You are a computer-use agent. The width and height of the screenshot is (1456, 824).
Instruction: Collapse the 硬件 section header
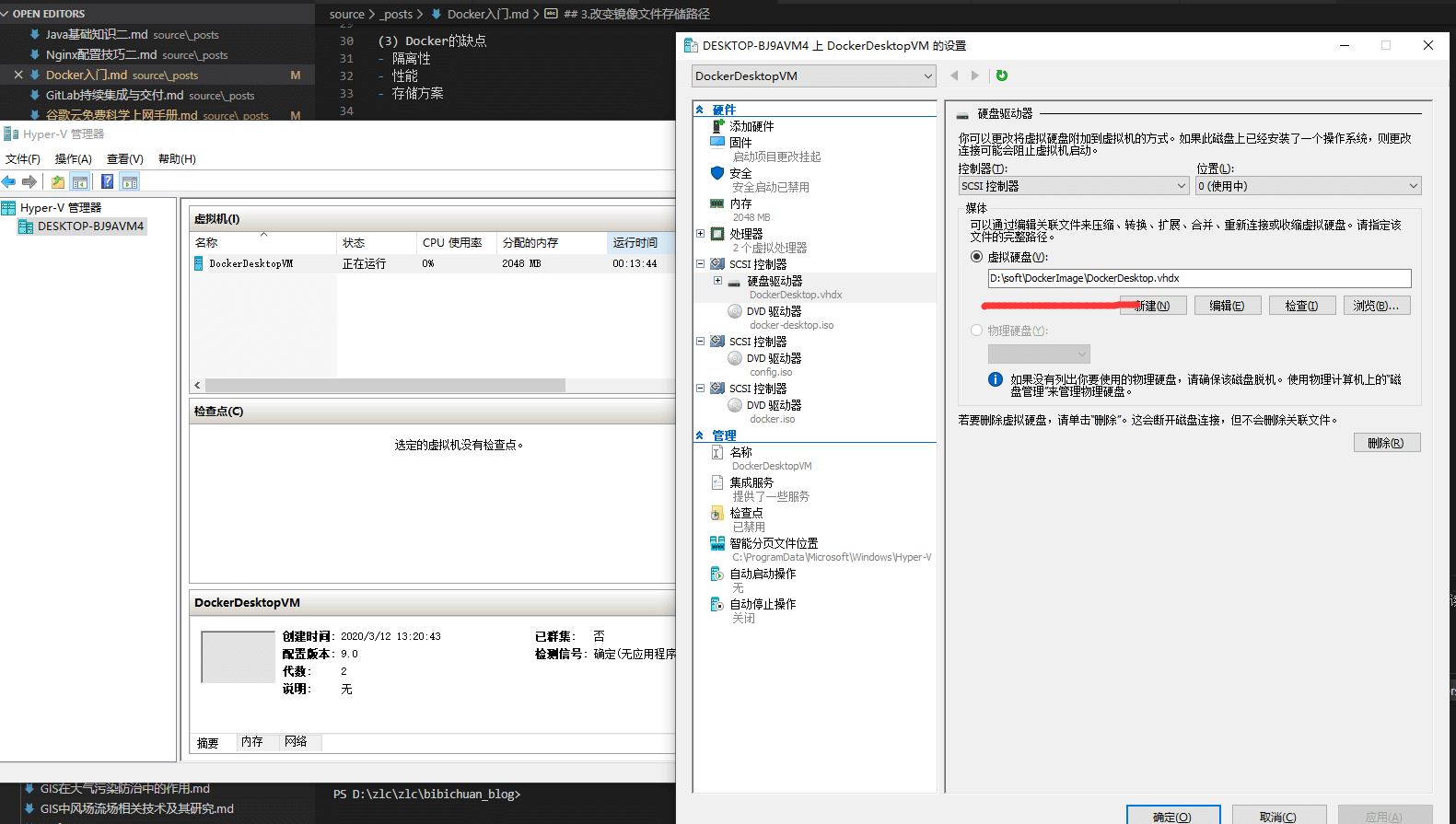(700, 110)
